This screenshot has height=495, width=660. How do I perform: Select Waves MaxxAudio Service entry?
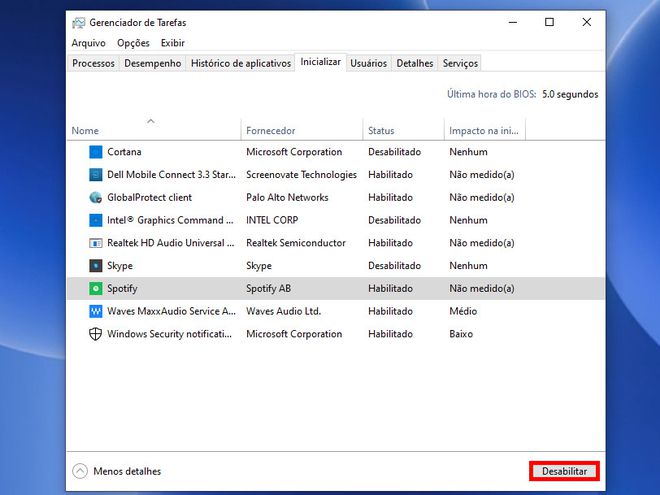pyautogui.click(x=171, y=311)
